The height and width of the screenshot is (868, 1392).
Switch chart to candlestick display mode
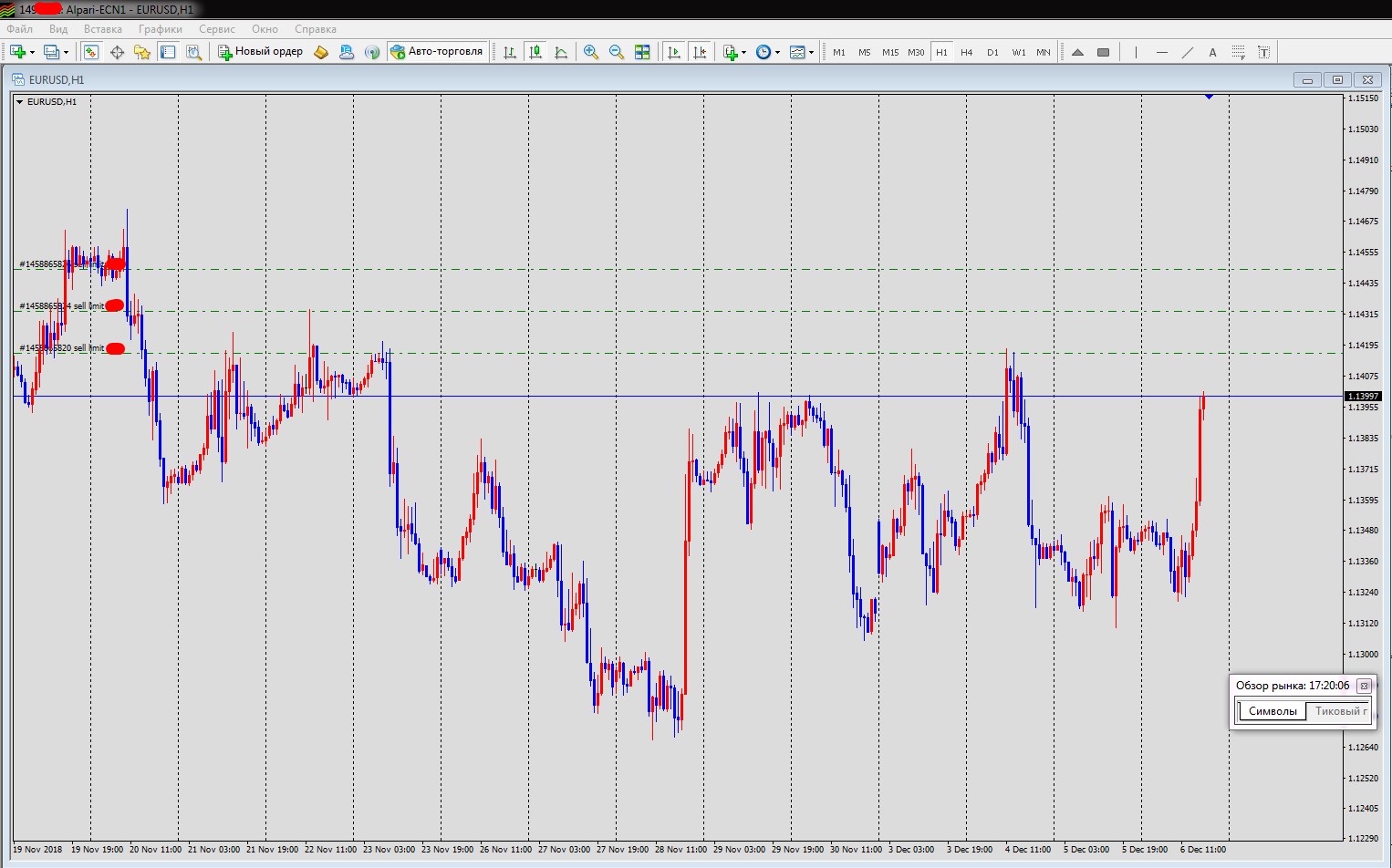535,53
